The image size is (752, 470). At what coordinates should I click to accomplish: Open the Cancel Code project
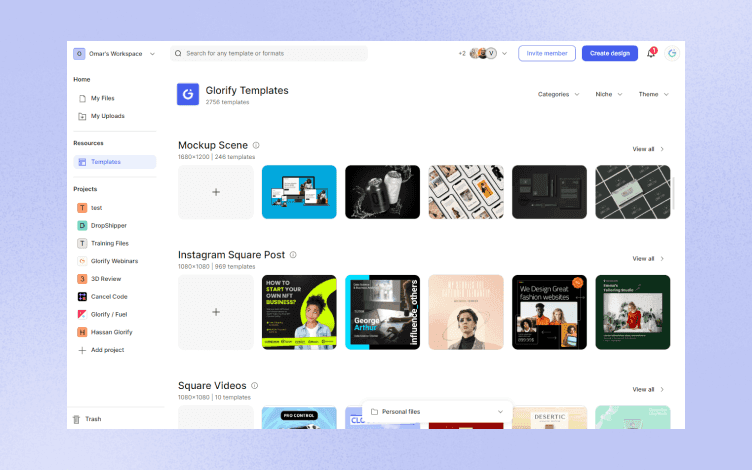109,296
